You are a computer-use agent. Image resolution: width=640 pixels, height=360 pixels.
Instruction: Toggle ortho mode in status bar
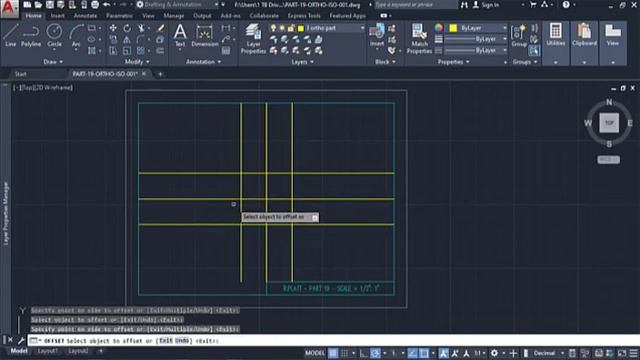coord(363,353)
